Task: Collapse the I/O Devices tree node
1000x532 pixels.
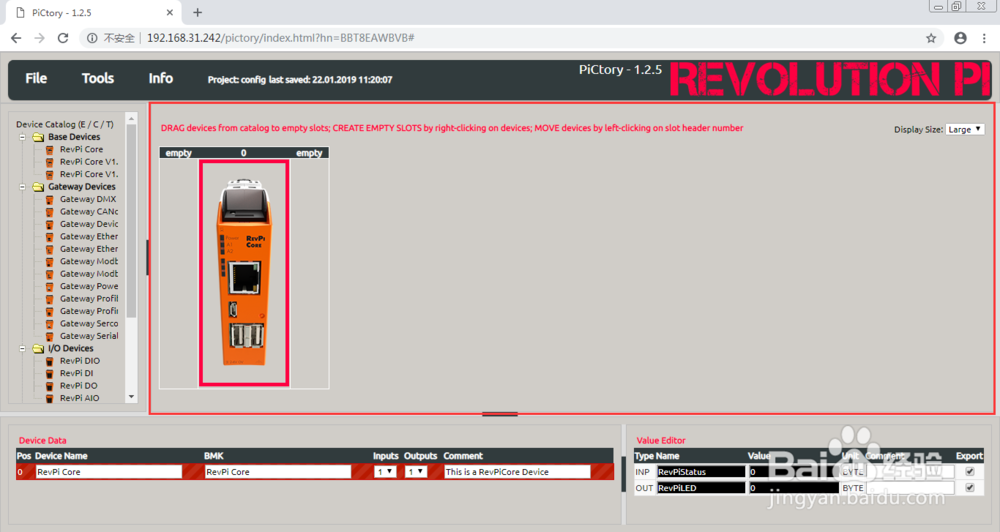Action: 22,349
